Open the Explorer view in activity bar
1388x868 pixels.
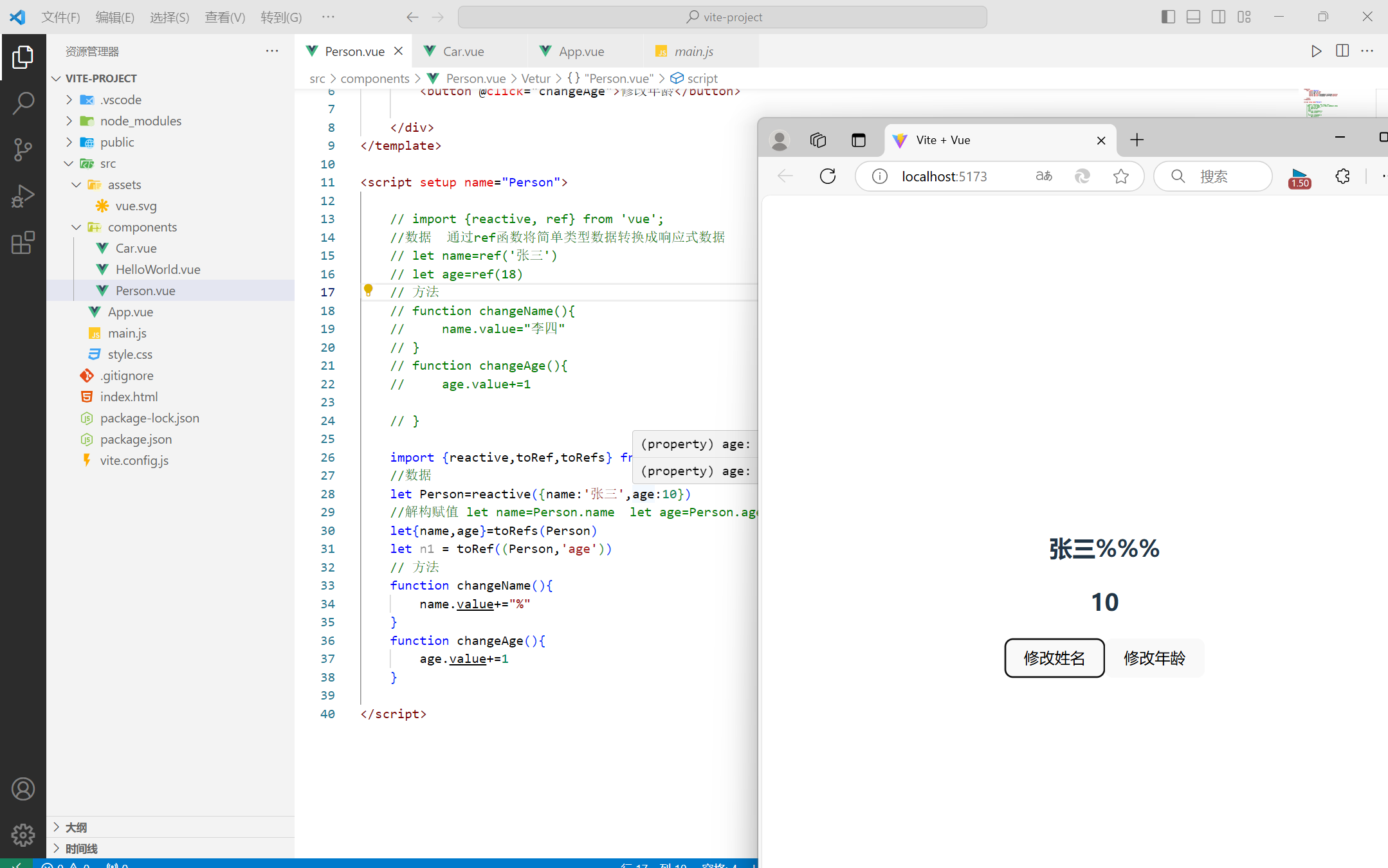click(x=23, y=57)
